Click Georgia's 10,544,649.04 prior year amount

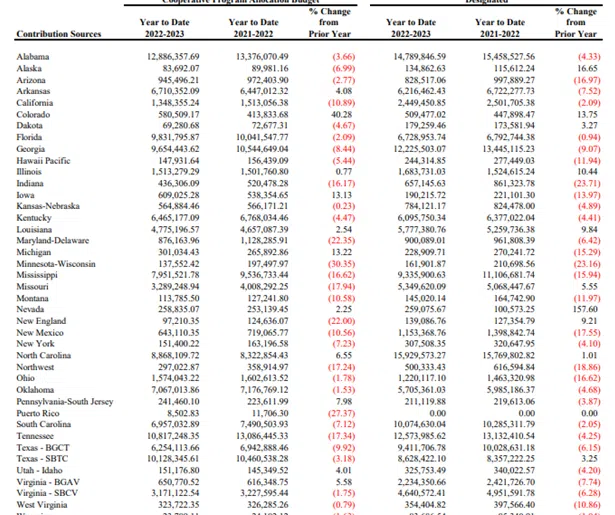[262, 149]
